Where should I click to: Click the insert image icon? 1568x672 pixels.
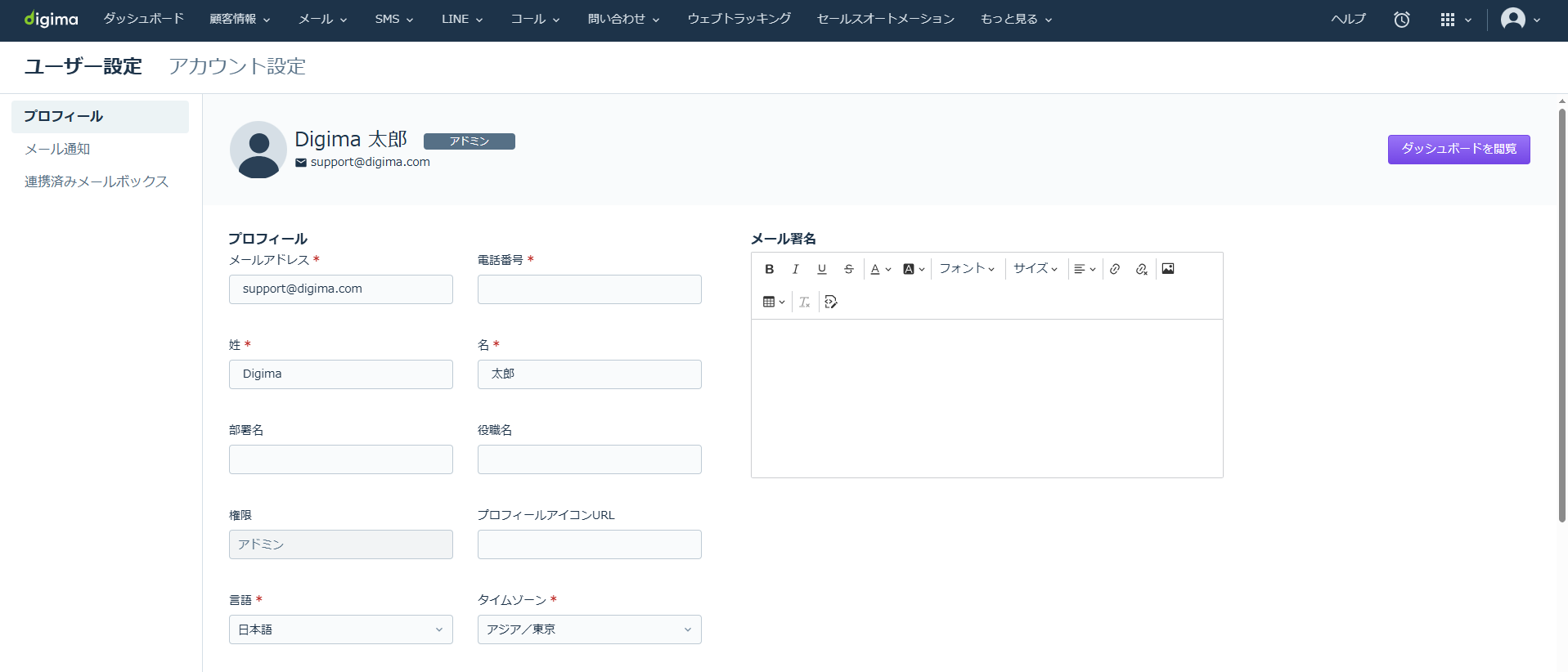[1168, 269]
